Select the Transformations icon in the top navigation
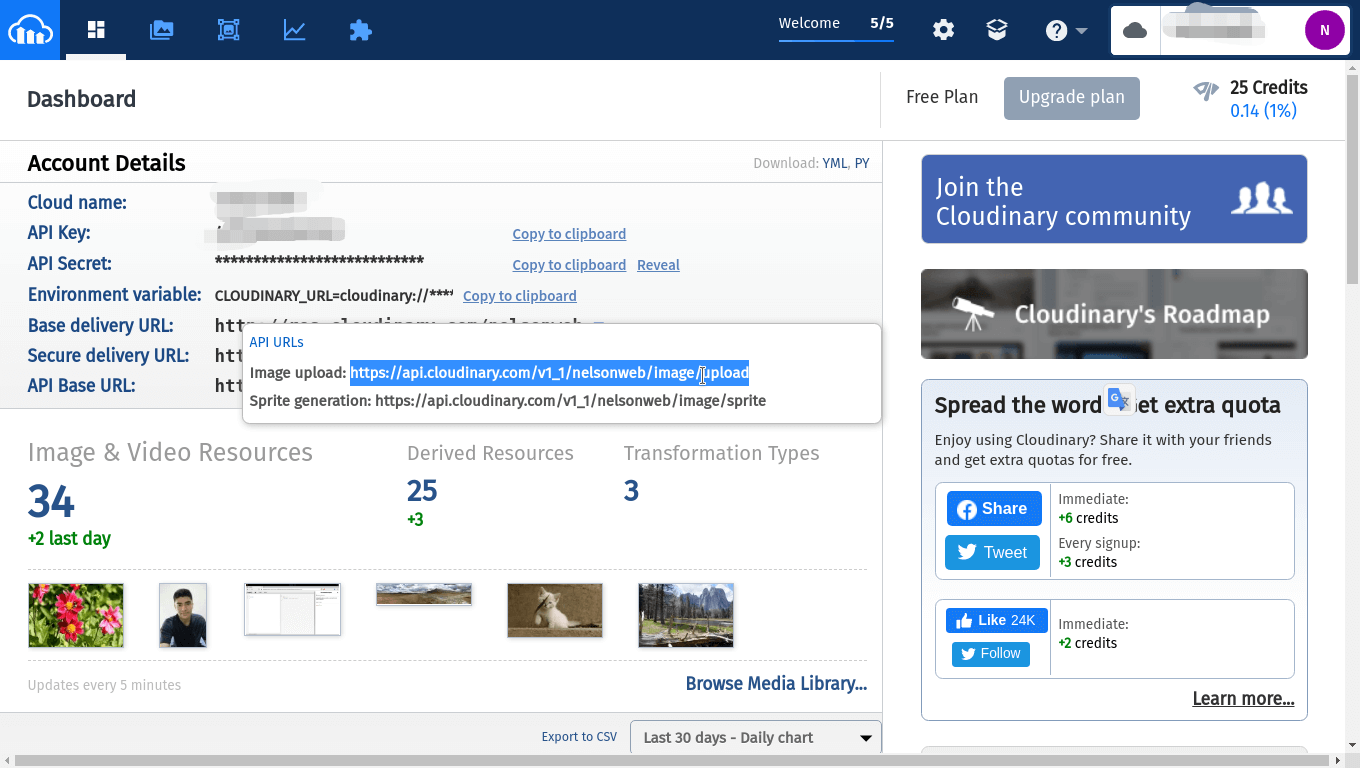The image size is (1360, 768). pos(228,30)
